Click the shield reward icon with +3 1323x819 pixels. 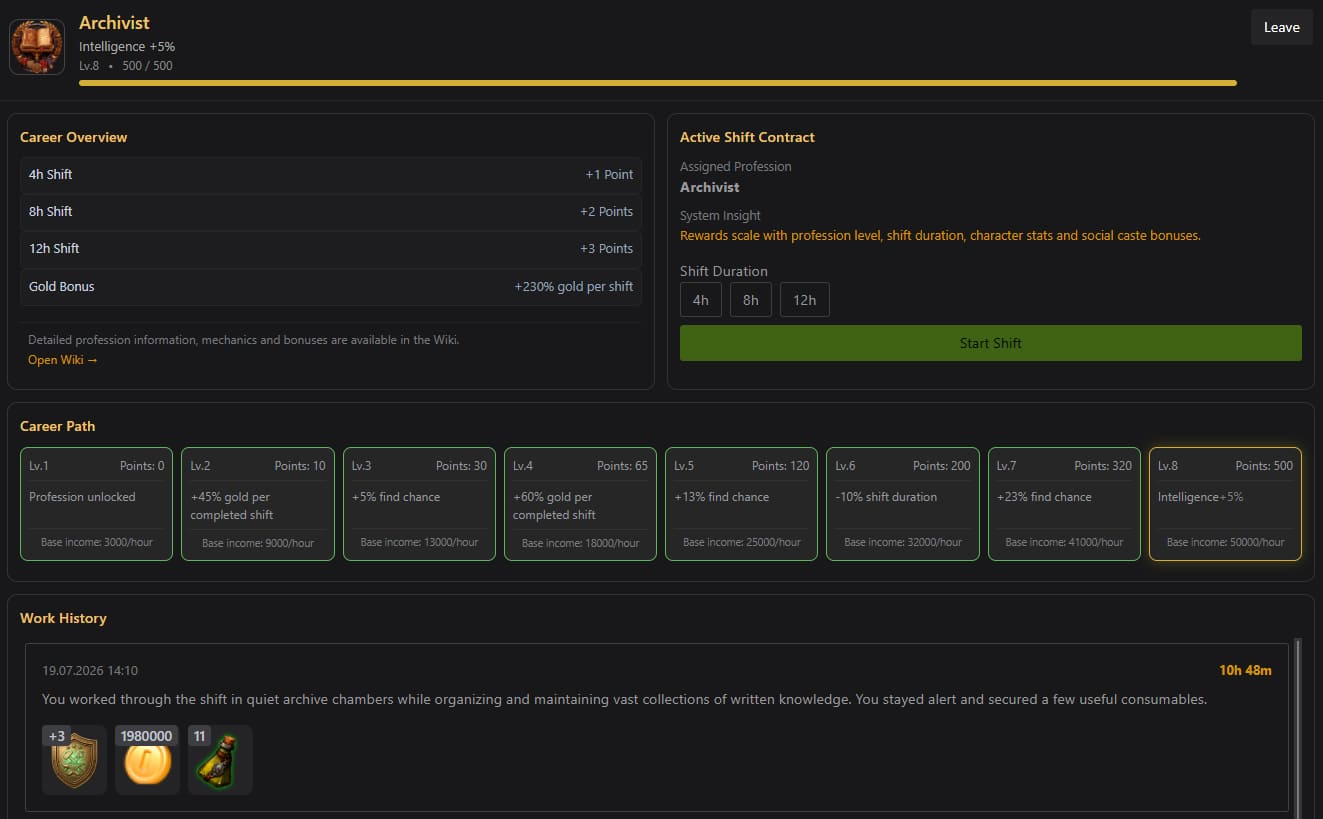pyautogui.click(x=74, y=760)
